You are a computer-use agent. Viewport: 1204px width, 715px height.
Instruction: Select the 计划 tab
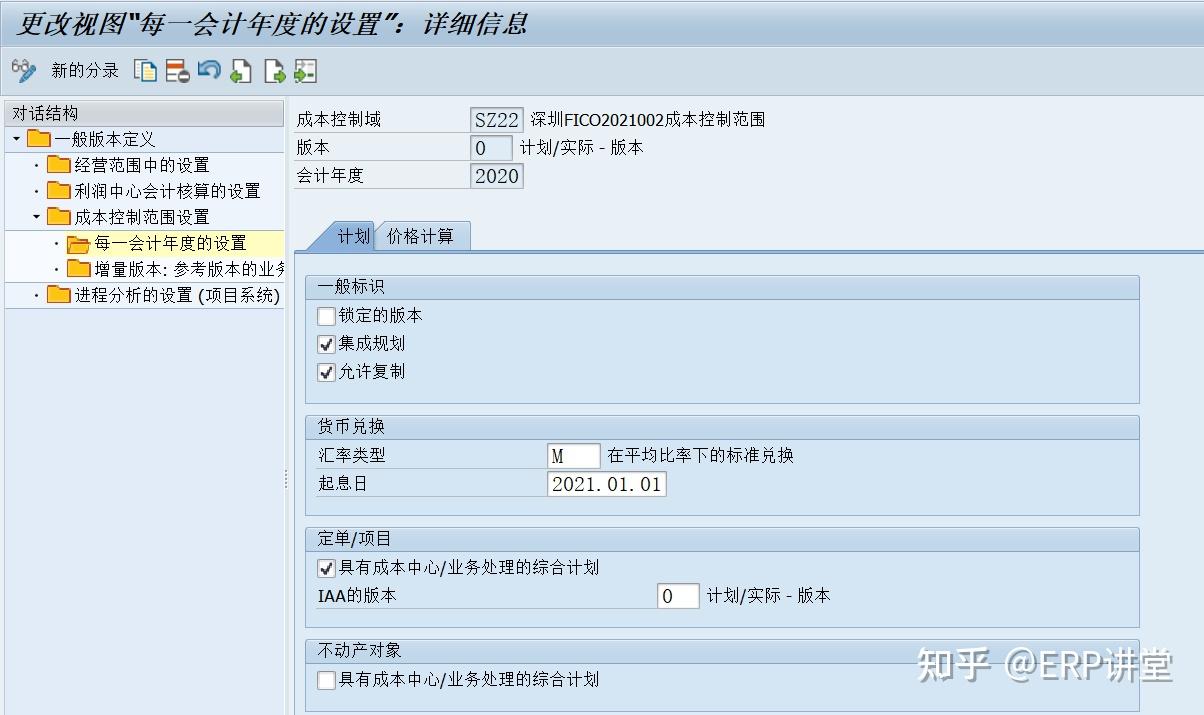pyautogui.click(x=357, y=237)
